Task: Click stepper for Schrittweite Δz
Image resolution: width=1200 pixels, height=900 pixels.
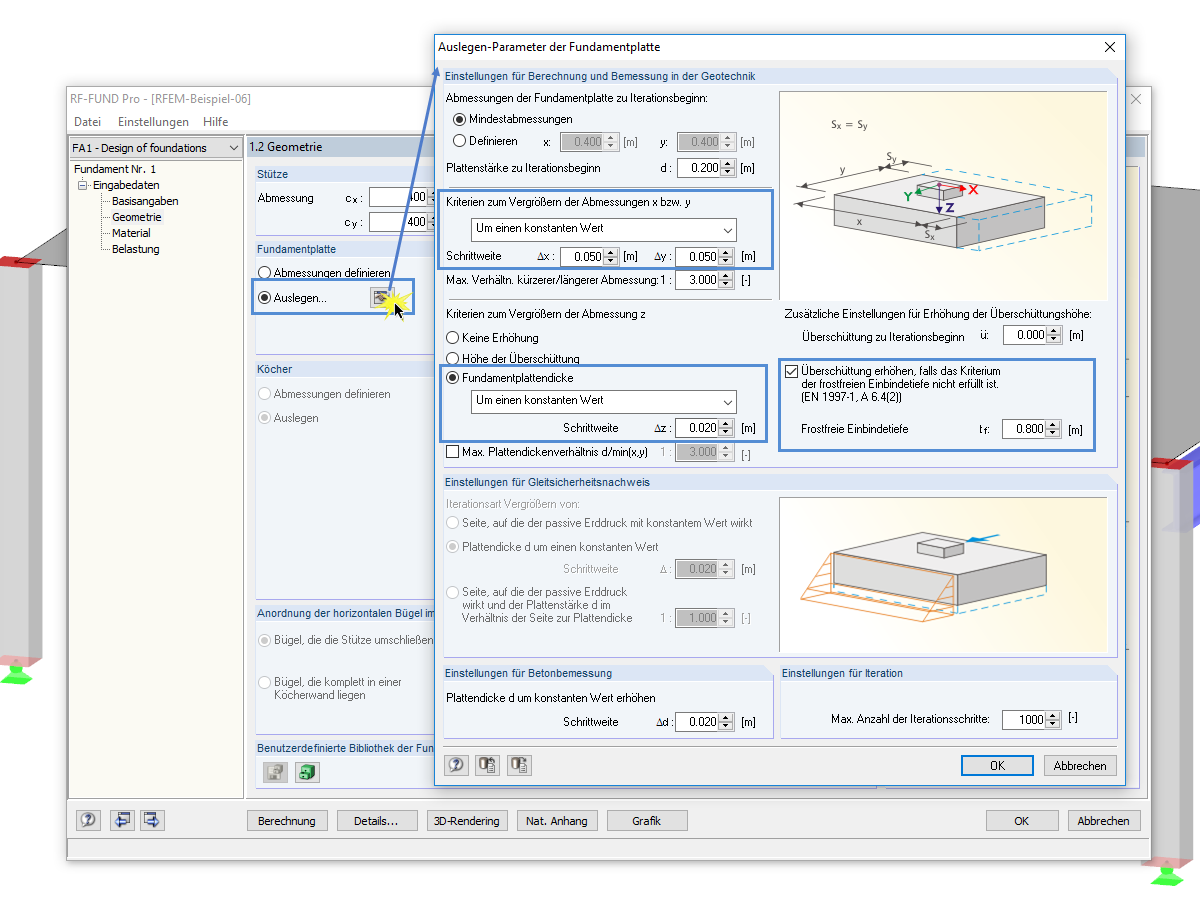Action: tap(728, 428)
